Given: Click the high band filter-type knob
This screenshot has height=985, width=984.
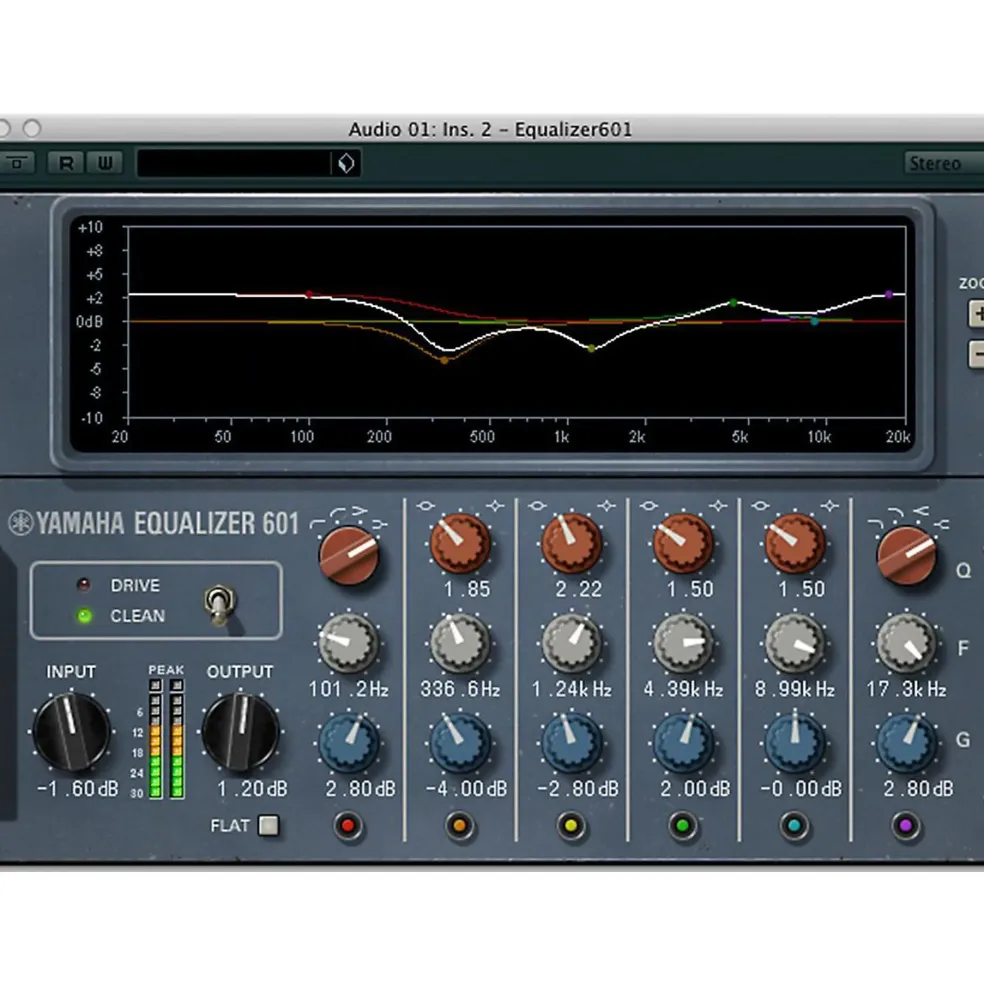Looking at the screenshot, I should (906, 555).
